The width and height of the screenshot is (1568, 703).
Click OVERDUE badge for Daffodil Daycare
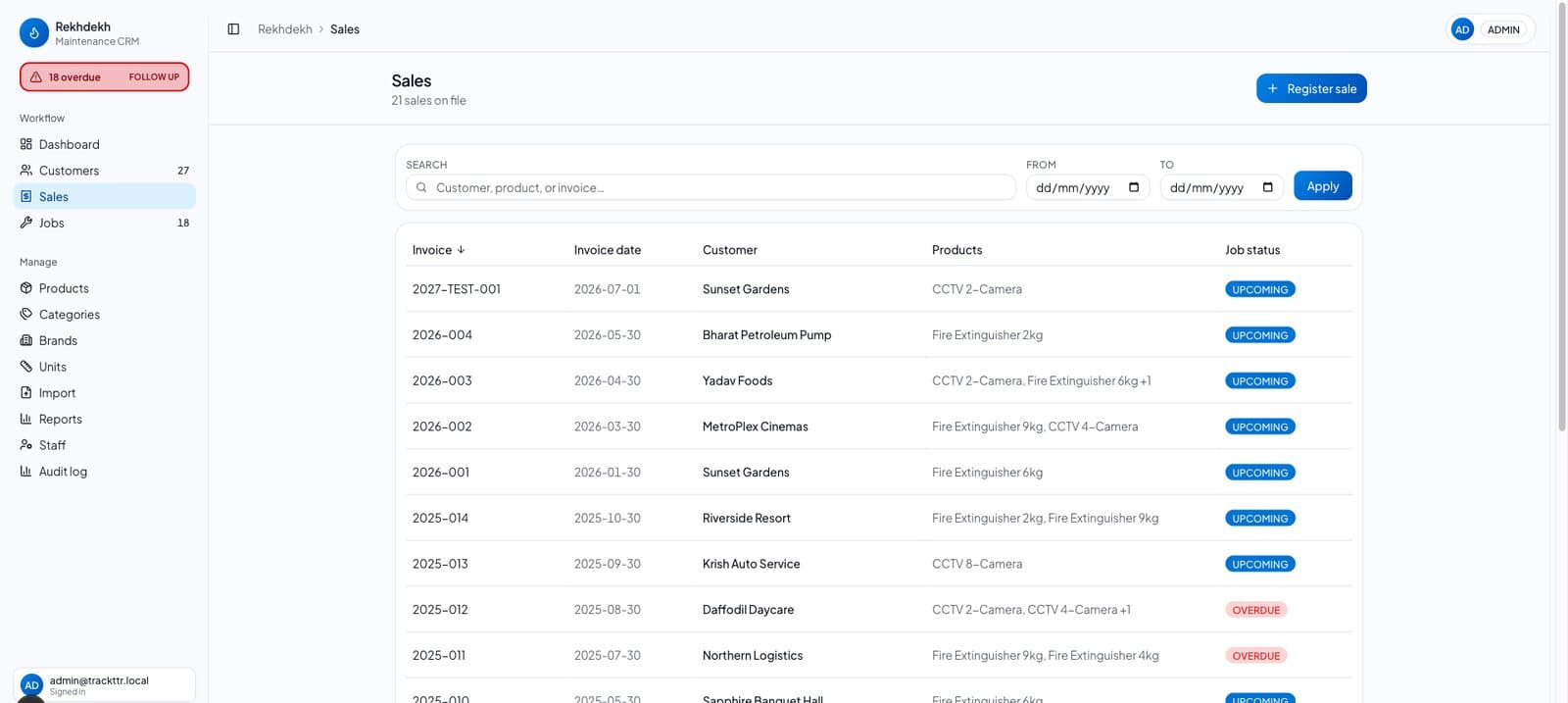(x=1256, y=610)
